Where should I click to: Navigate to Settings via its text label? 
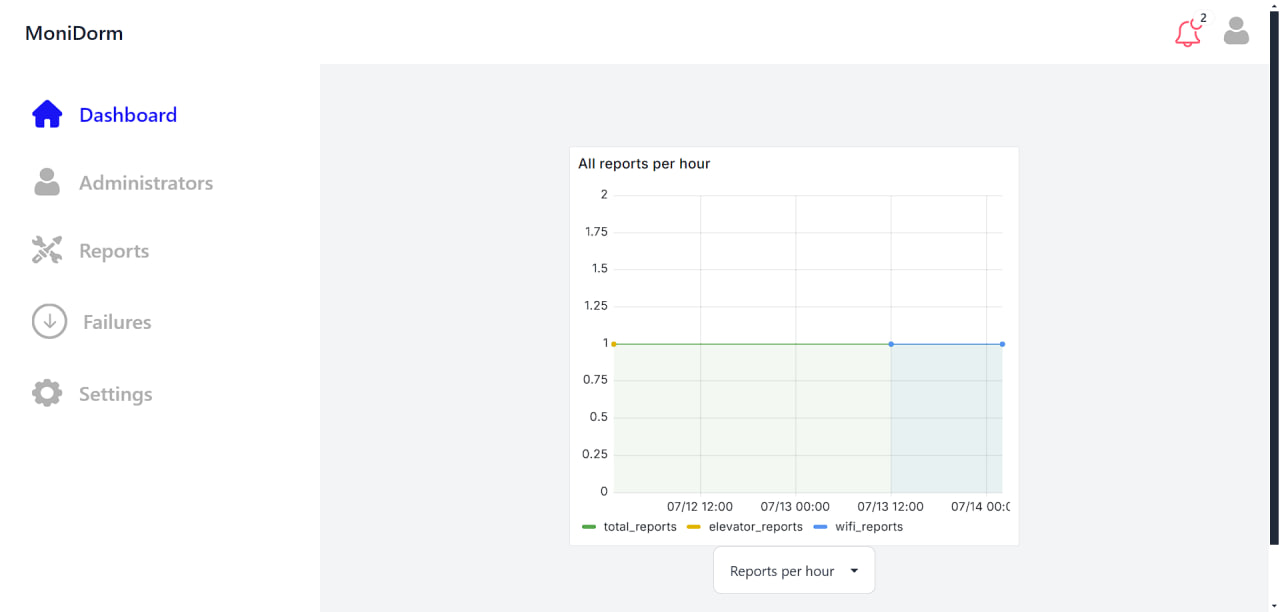click(x=116, y=394)
